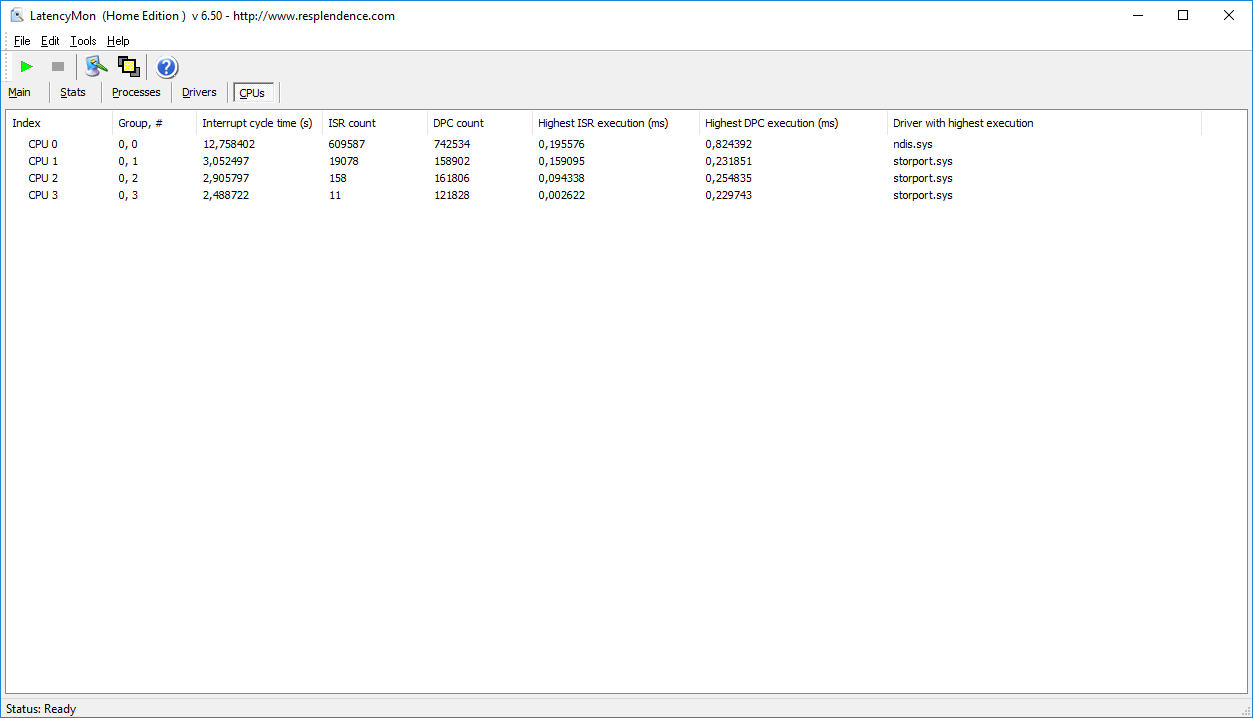Switch to the Drivers tab

199,92
